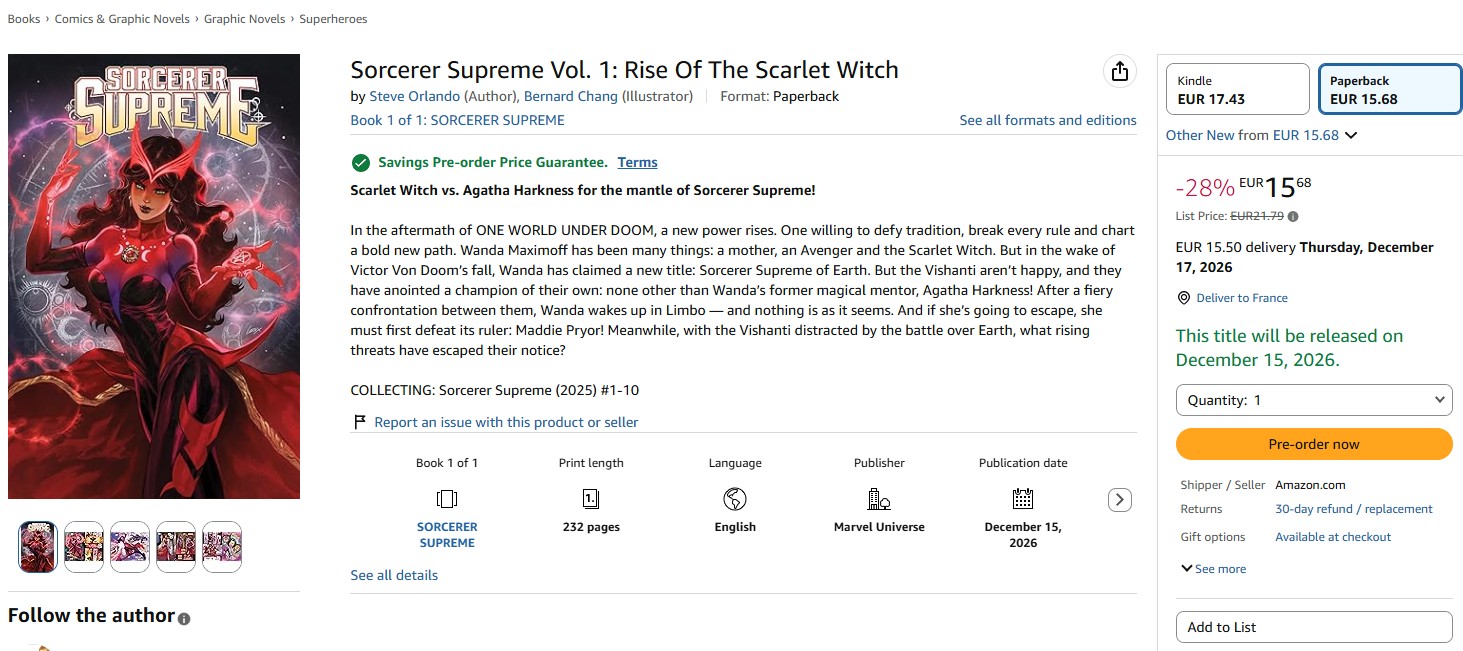Click the Pre-order now button
The height and width of the screenshot is (651, 1463).
[1314, 444]
